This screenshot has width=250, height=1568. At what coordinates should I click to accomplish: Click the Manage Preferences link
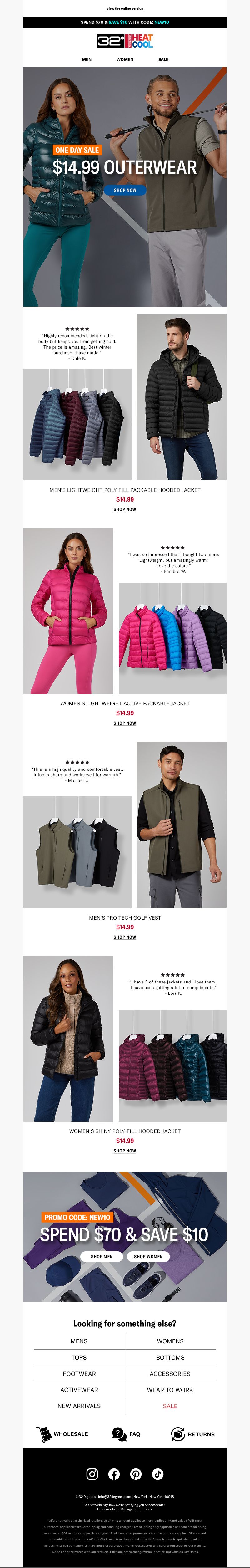coord(136,1509)
